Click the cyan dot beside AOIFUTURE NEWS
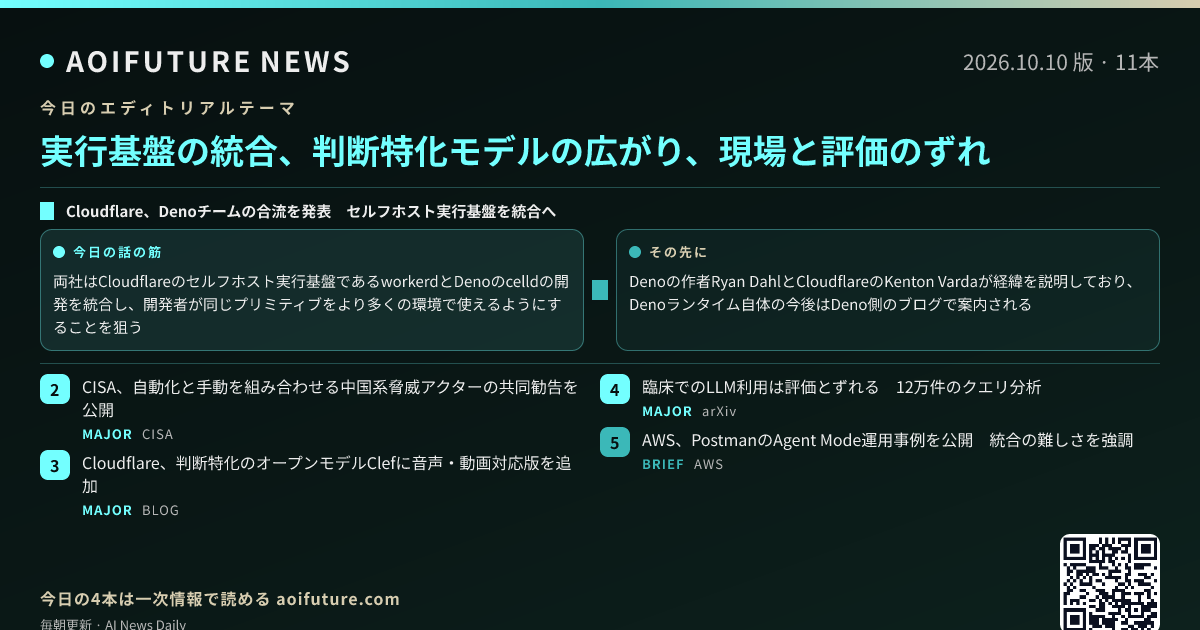The width and height of the screenshot is (1200, 630). point(47,62)
